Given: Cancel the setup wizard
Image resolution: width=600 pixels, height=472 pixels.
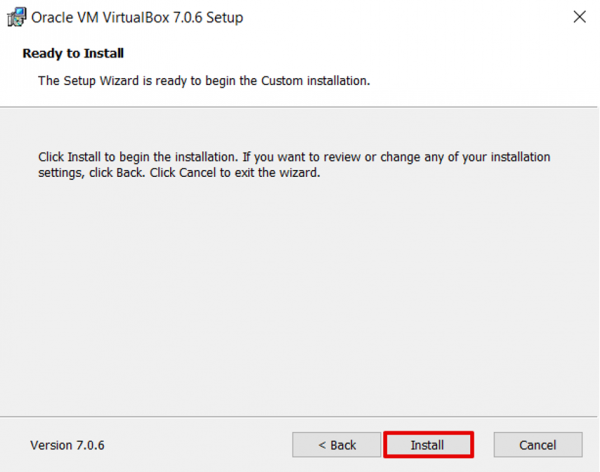Looking at the screenshot, I should (537, 444).
